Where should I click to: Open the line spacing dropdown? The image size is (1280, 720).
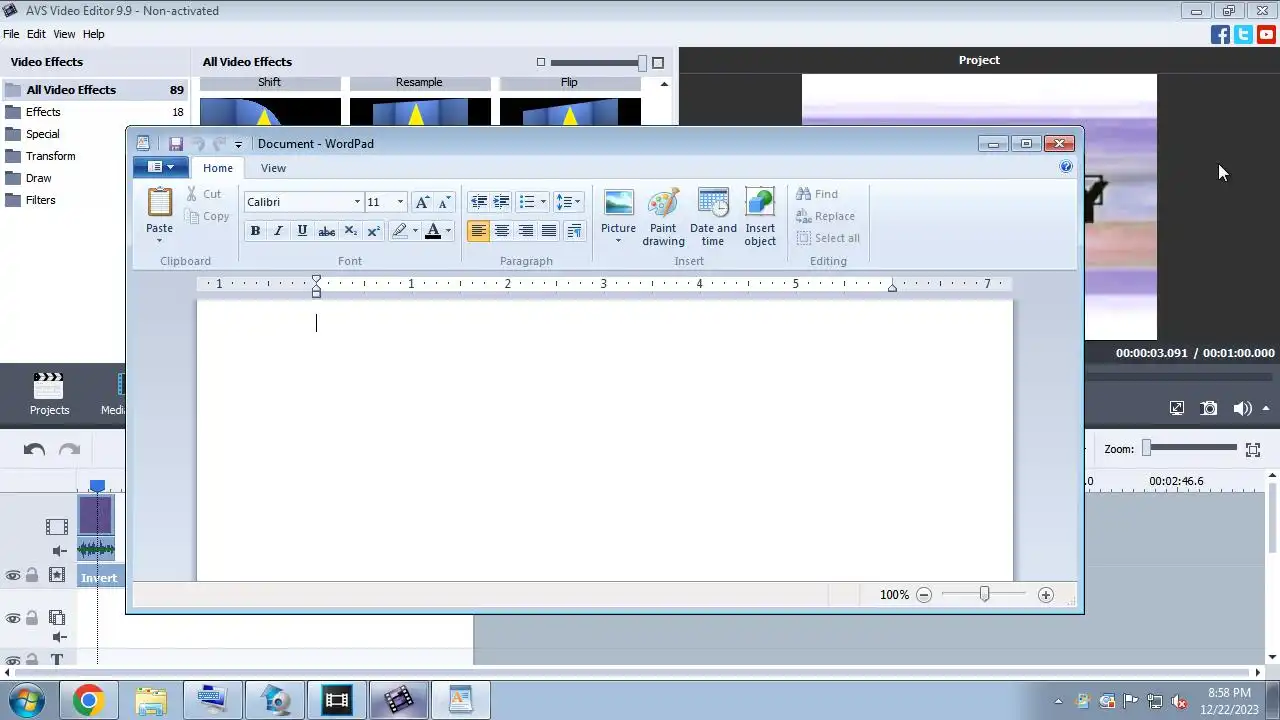click(568, 202)
